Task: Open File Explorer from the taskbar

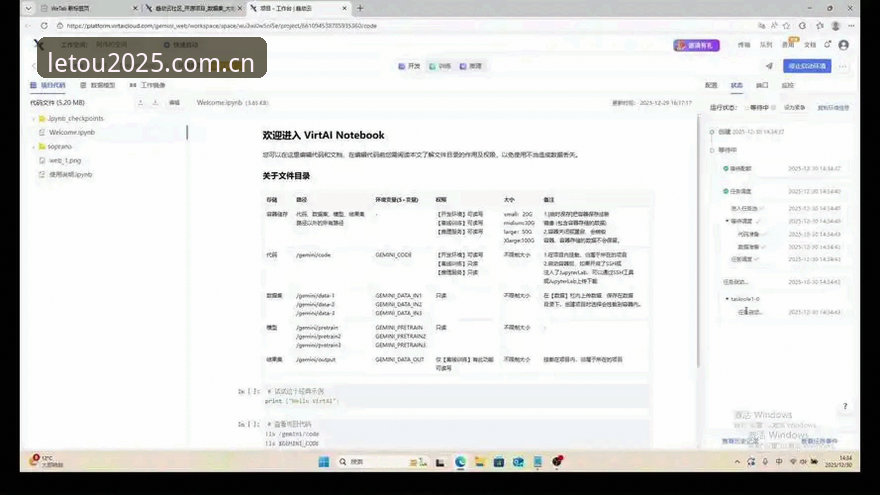Action: pyautogui.click(x=480, y=462)
